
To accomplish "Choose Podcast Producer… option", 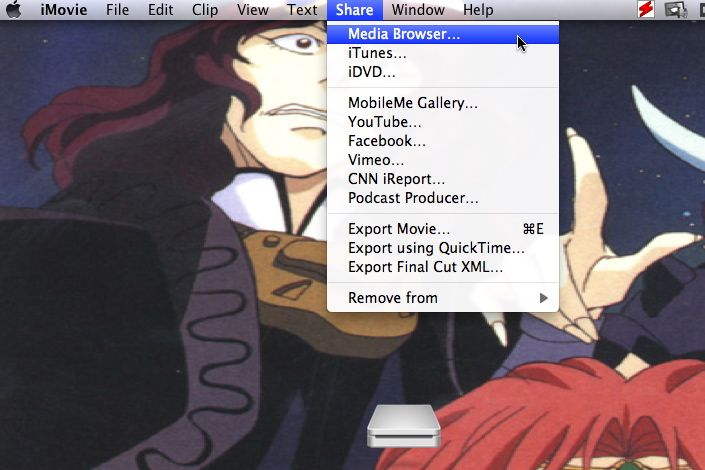I will (x=443, y=198).
